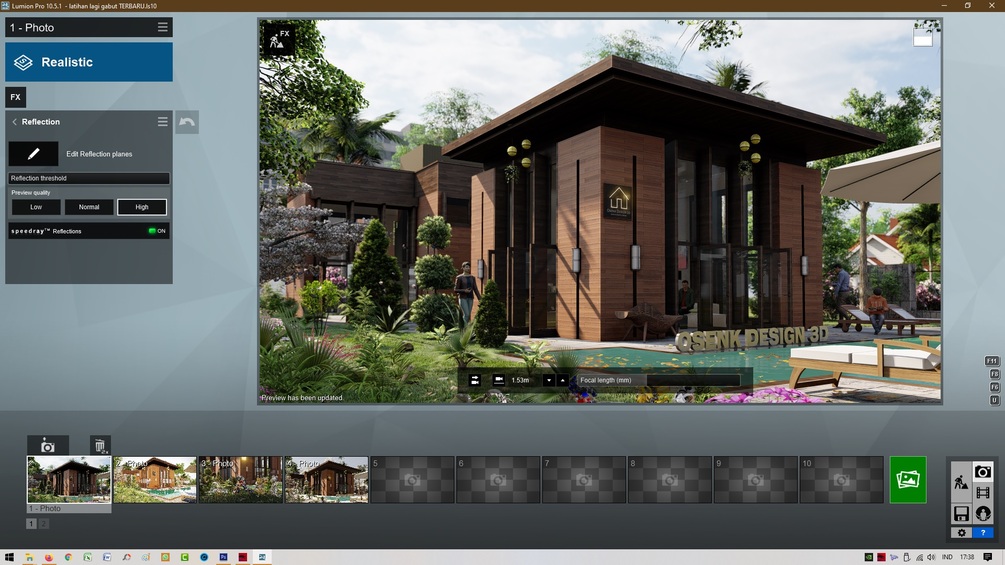Open Firefox from the taskbar

click(49, 557)
